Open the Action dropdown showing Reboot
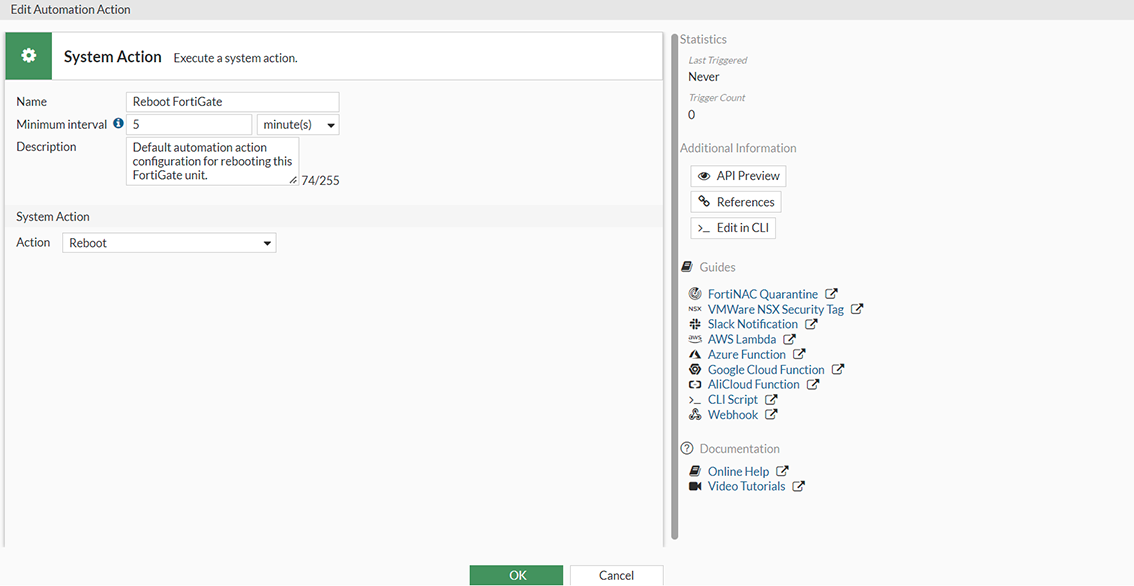The width and height of the screenshot is (1134, 586). pos(169,243)
